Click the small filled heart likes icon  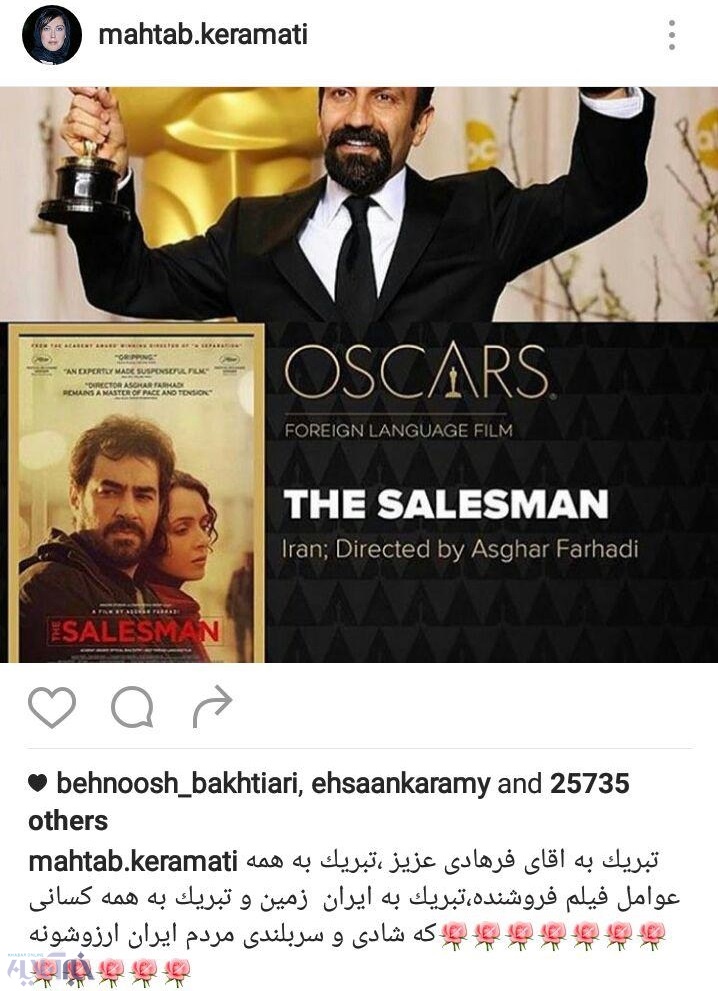click(38, 783)
